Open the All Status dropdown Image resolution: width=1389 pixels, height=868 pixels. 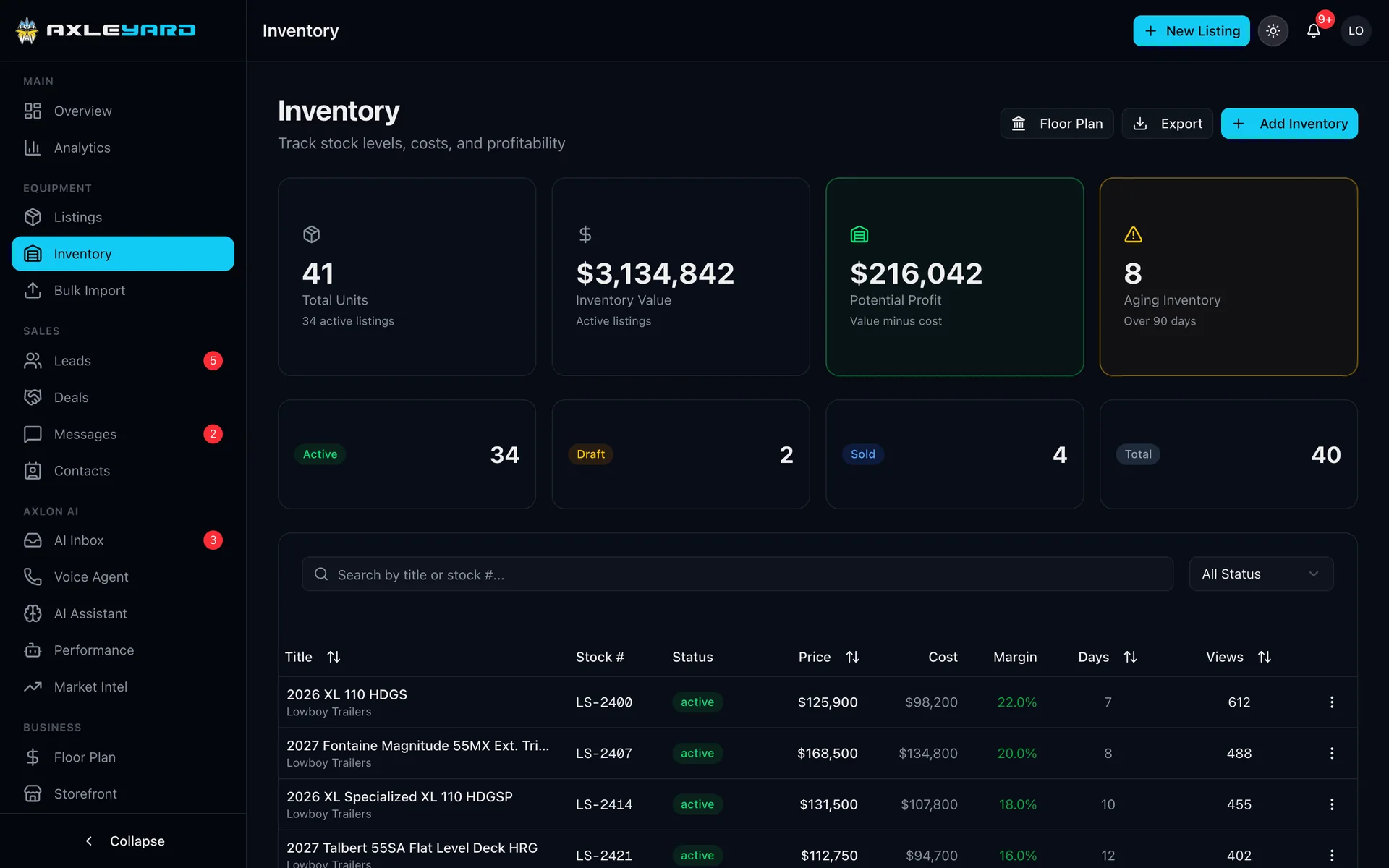(1261, 574)
